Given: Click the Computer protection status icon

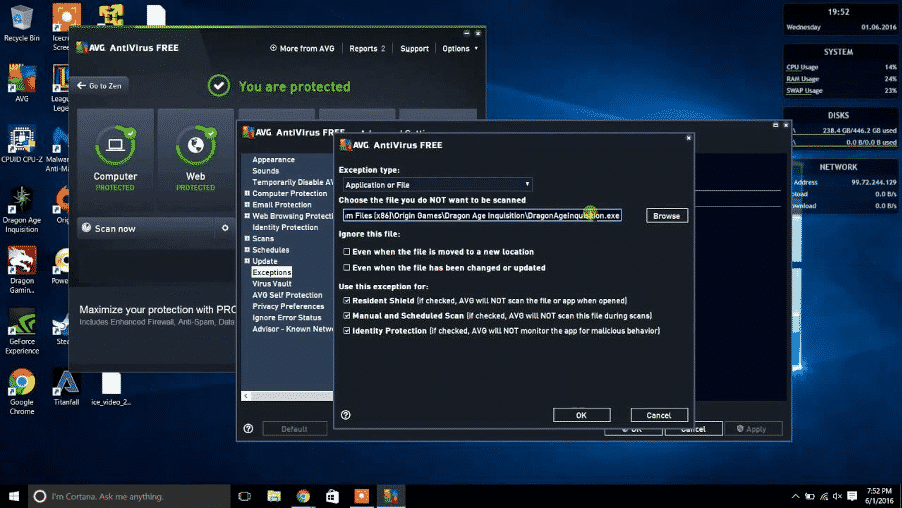Looking at the screenshot, I should point(115,146).
